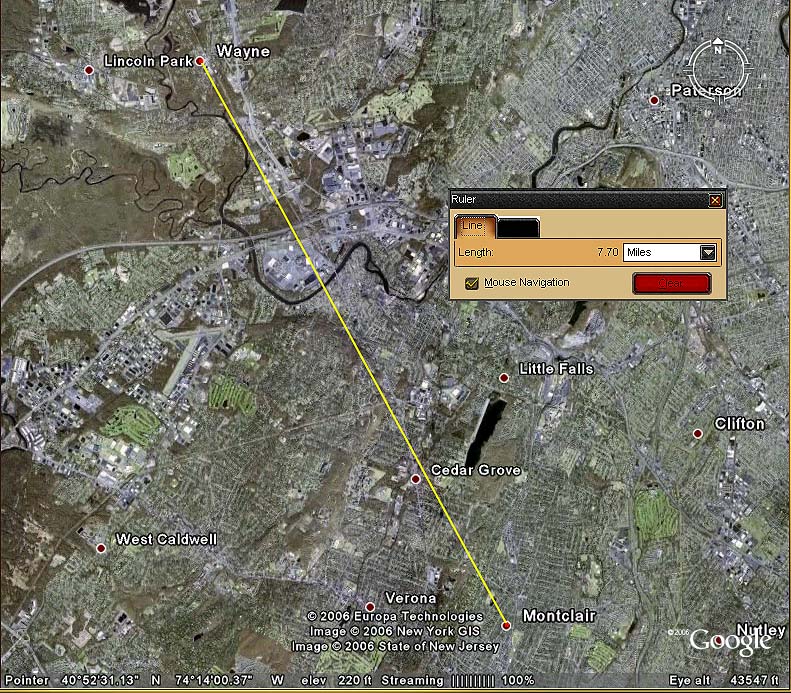The image size is (791, 693).
Task: Switch to the blank second Ruler tab
Action: 518,228
